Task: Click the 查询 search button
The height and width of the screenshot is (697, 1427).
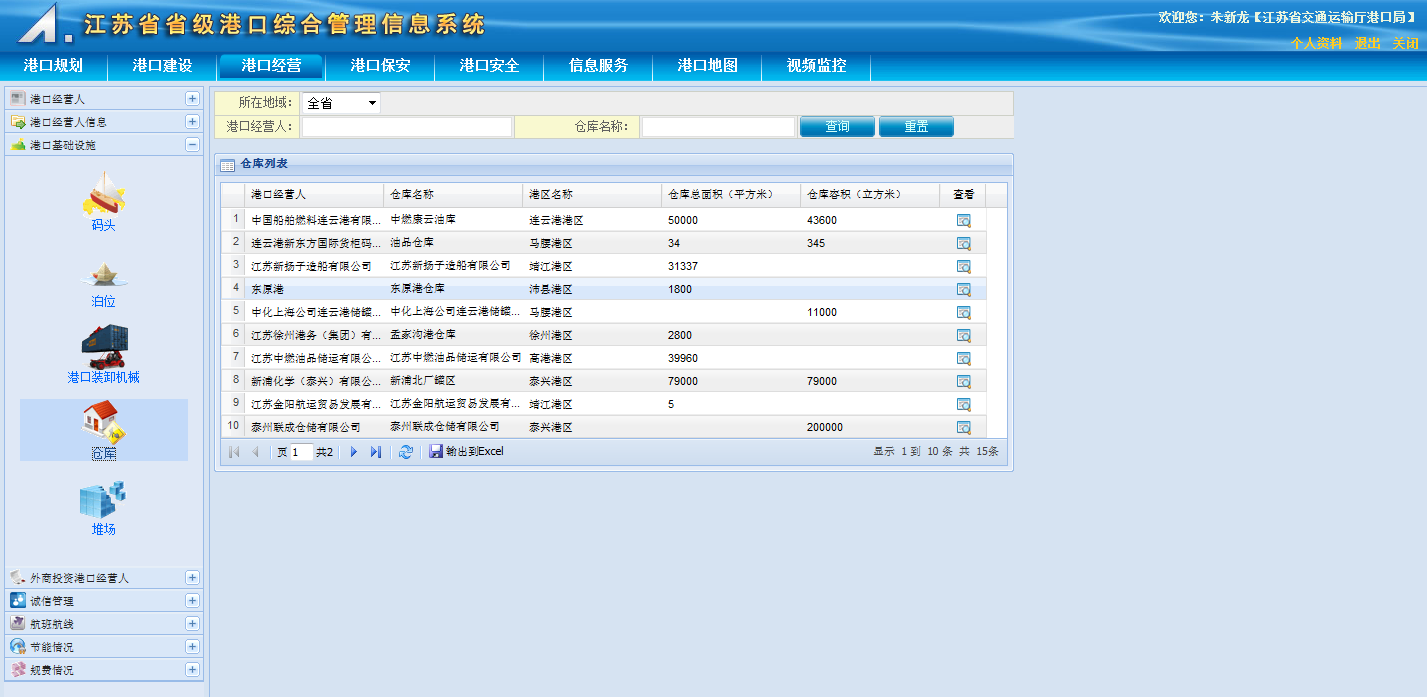Action: click(x=837, y=127)
